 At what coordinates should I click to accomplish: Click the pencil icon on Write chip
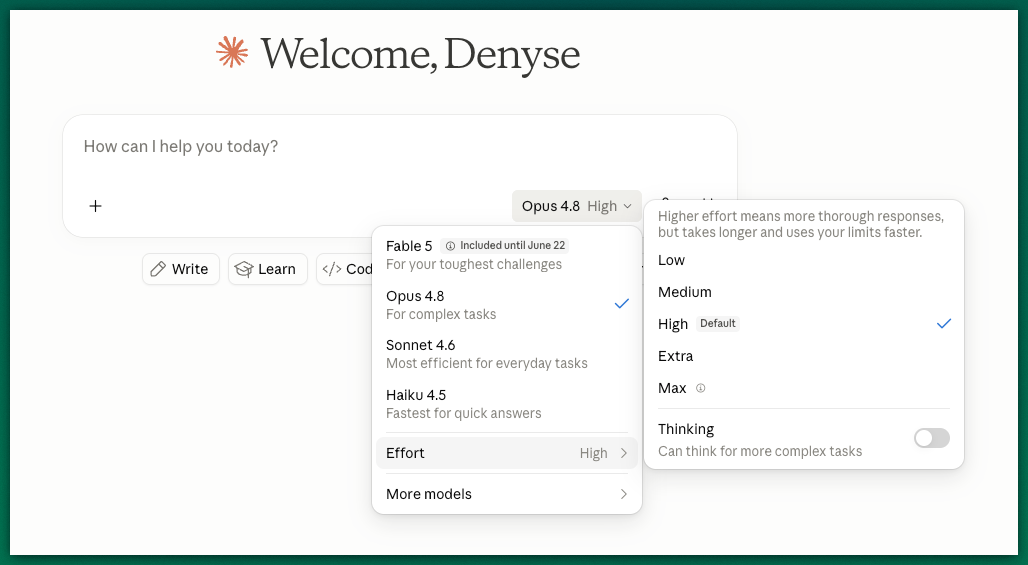tap(158, 269)
